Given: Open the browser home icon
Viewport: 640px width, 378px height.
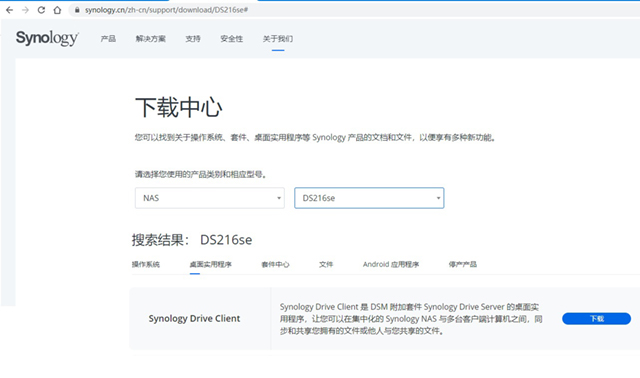Looking at the screenshot, I should [57, 10].
